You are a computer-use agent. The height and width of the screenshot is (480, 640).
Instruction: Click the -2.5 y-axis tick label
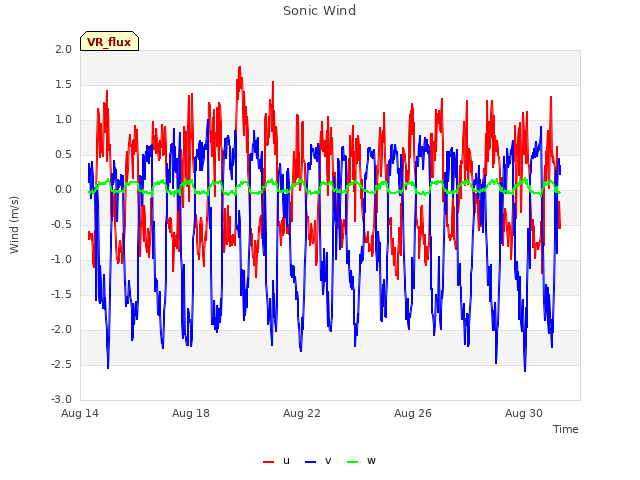point(62,364)
